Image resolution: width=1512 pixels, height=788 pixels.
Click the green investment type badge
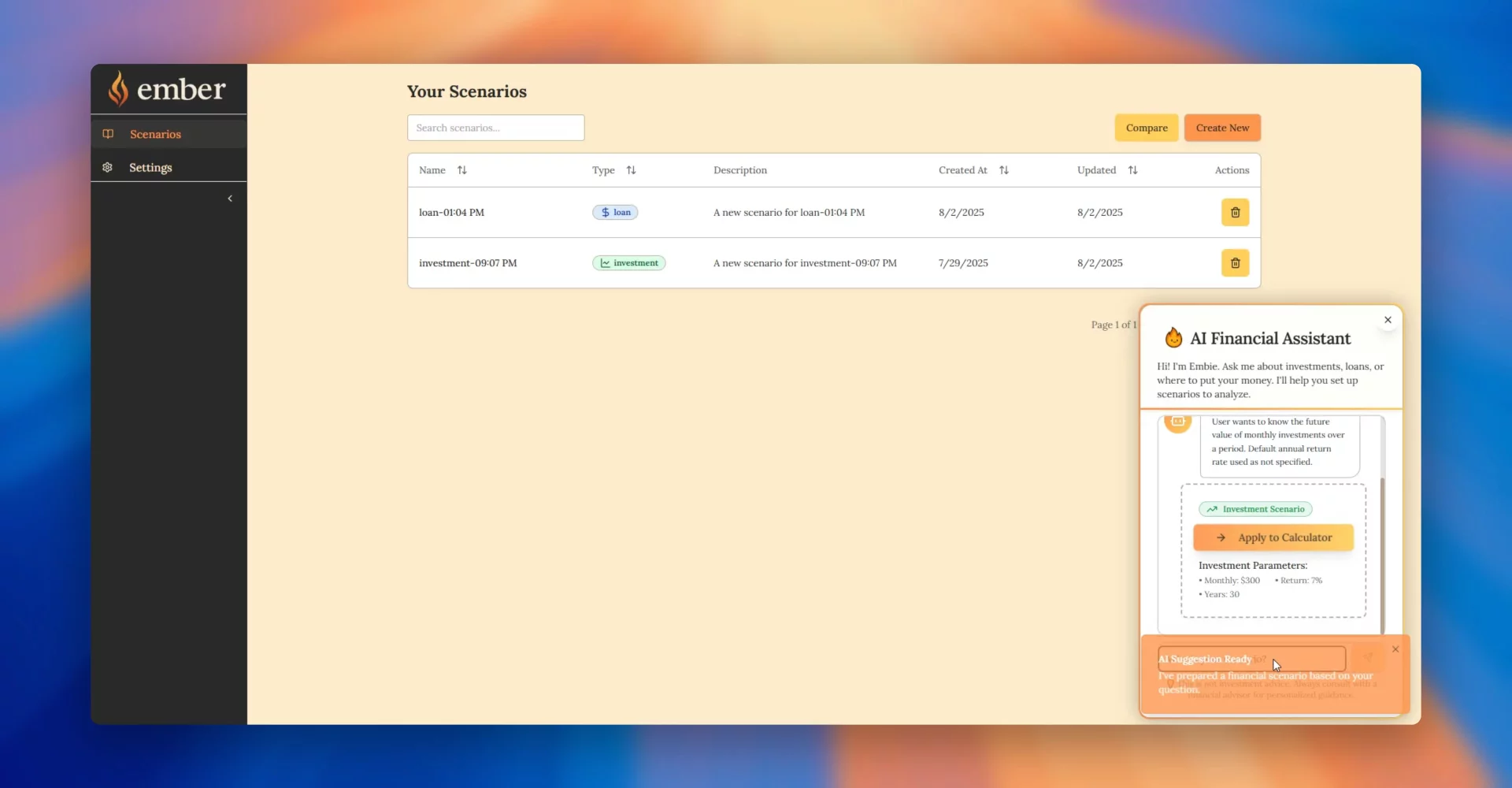point(628,263)
